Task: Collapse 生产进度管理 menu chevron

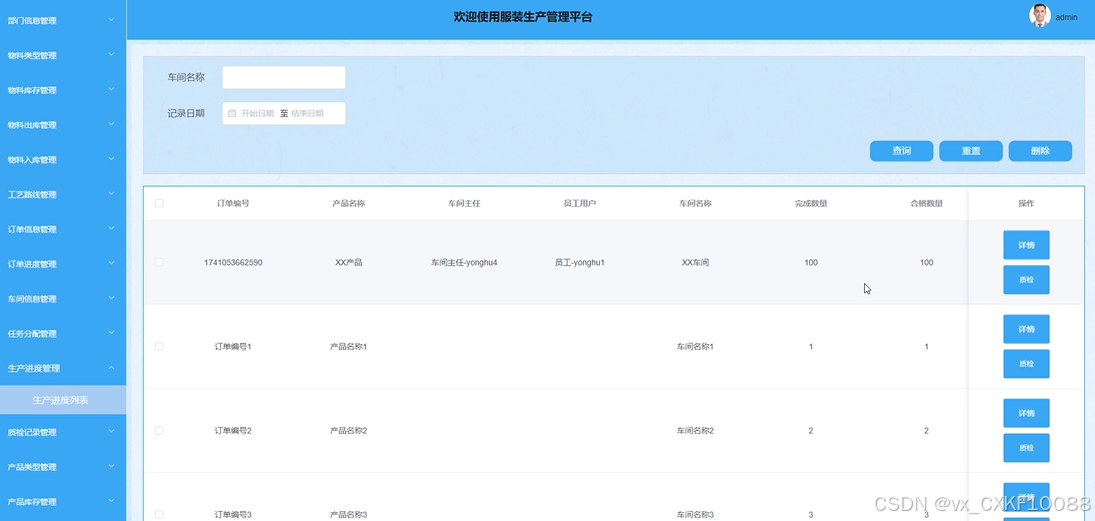Action: click(111, 368)
